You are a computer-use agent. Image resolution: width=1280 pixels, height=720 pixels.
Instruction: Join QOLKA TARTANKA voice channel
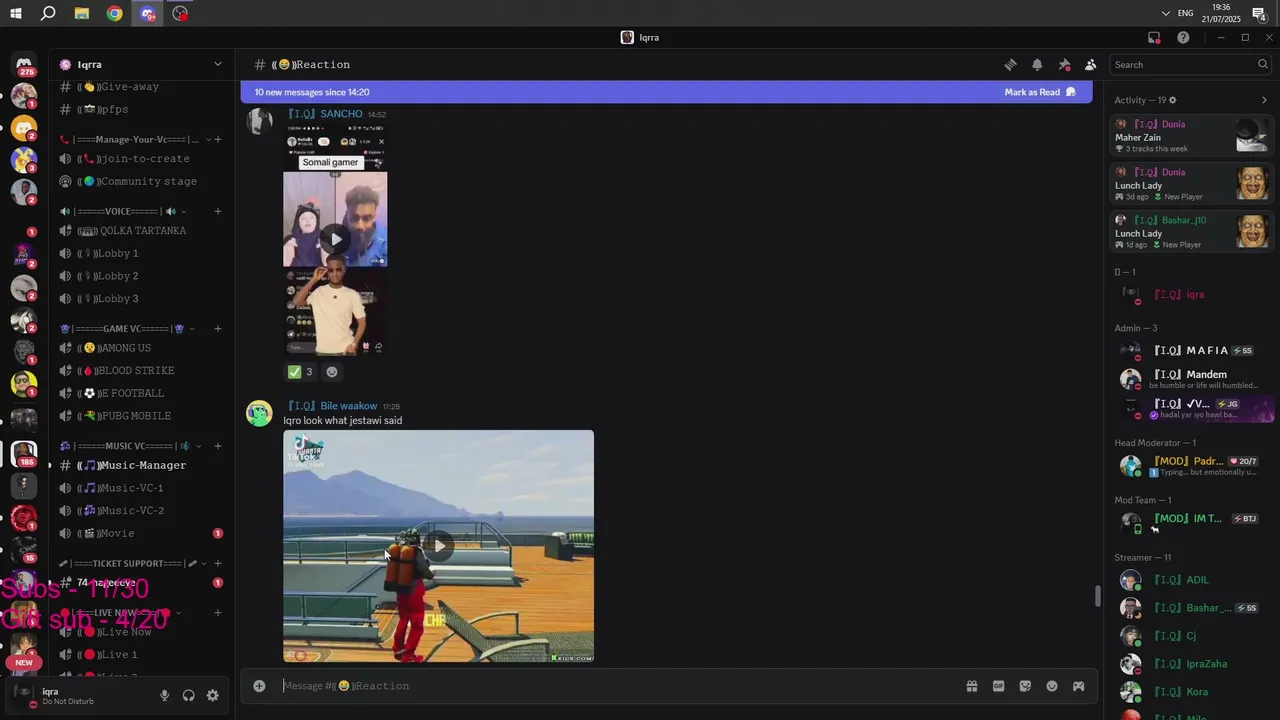141,231
